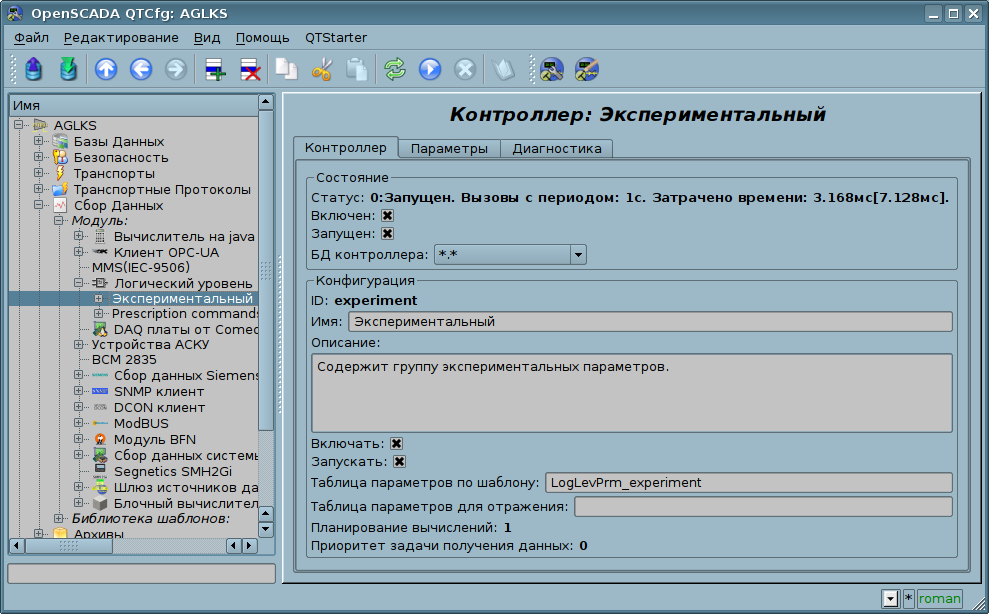Go up one level with the up arrow icon
The height and width of the screenshot is (614, 989).
(x=106, y=69)
